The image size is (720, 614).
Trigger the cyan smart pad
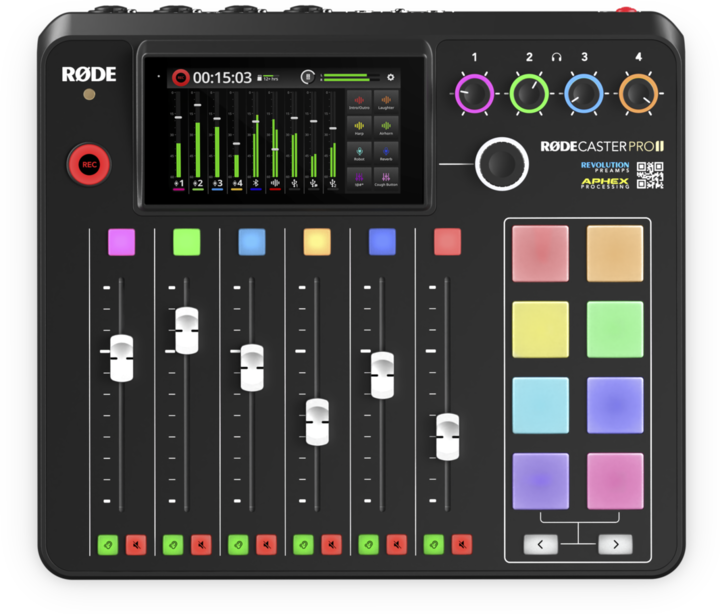540,406
